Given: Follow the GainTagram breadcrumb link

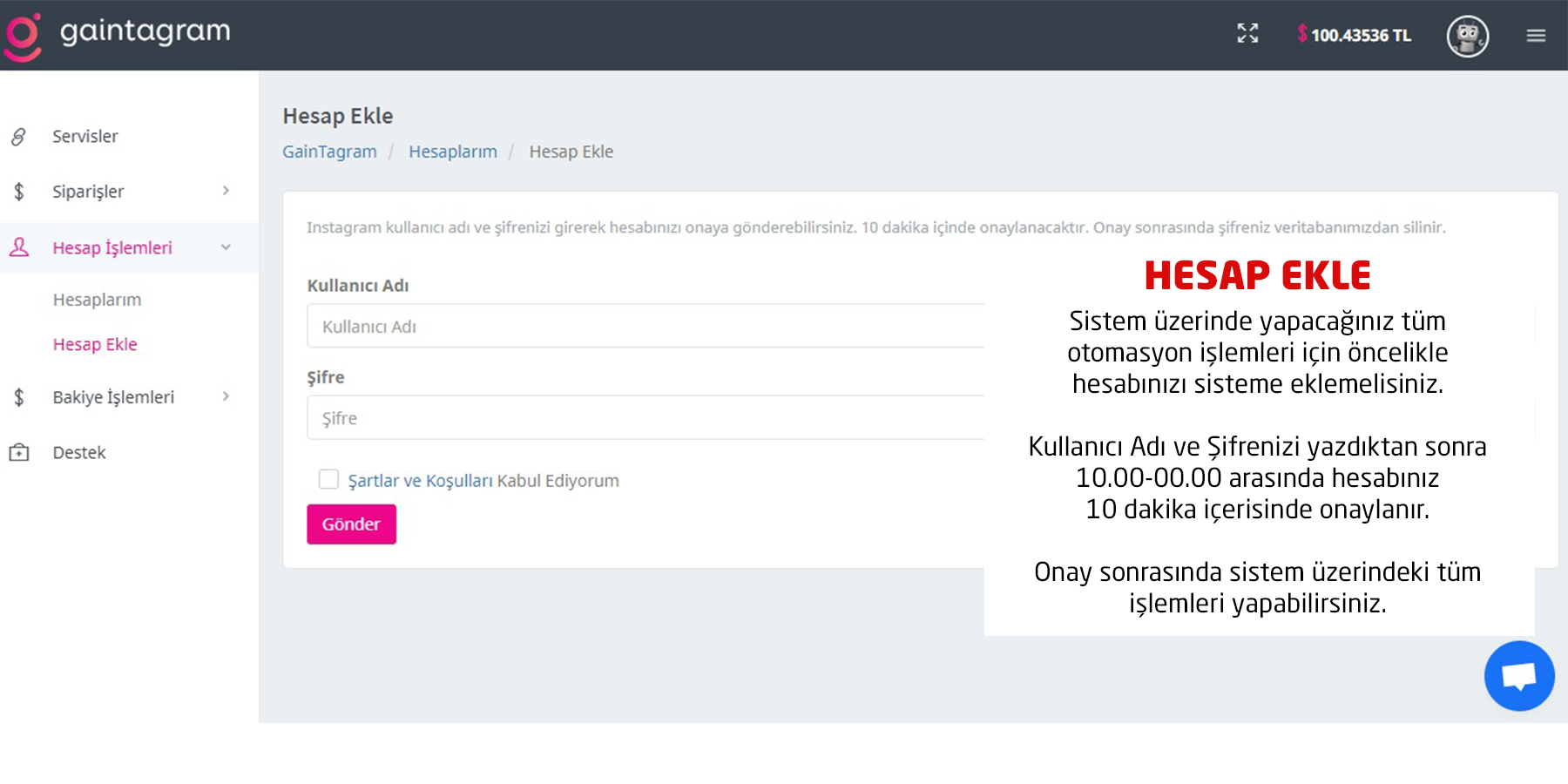Looking at the screenshot, I should pyautogui.click(x=329, y=152).
